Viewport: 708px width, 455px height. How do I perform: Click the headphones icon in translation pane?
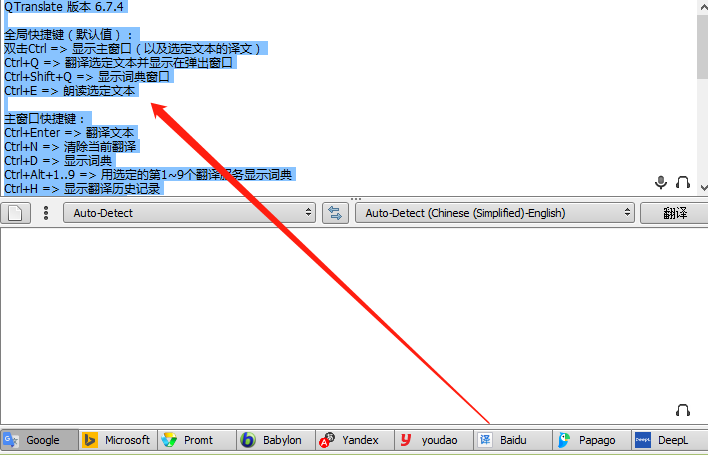(683, 410)
